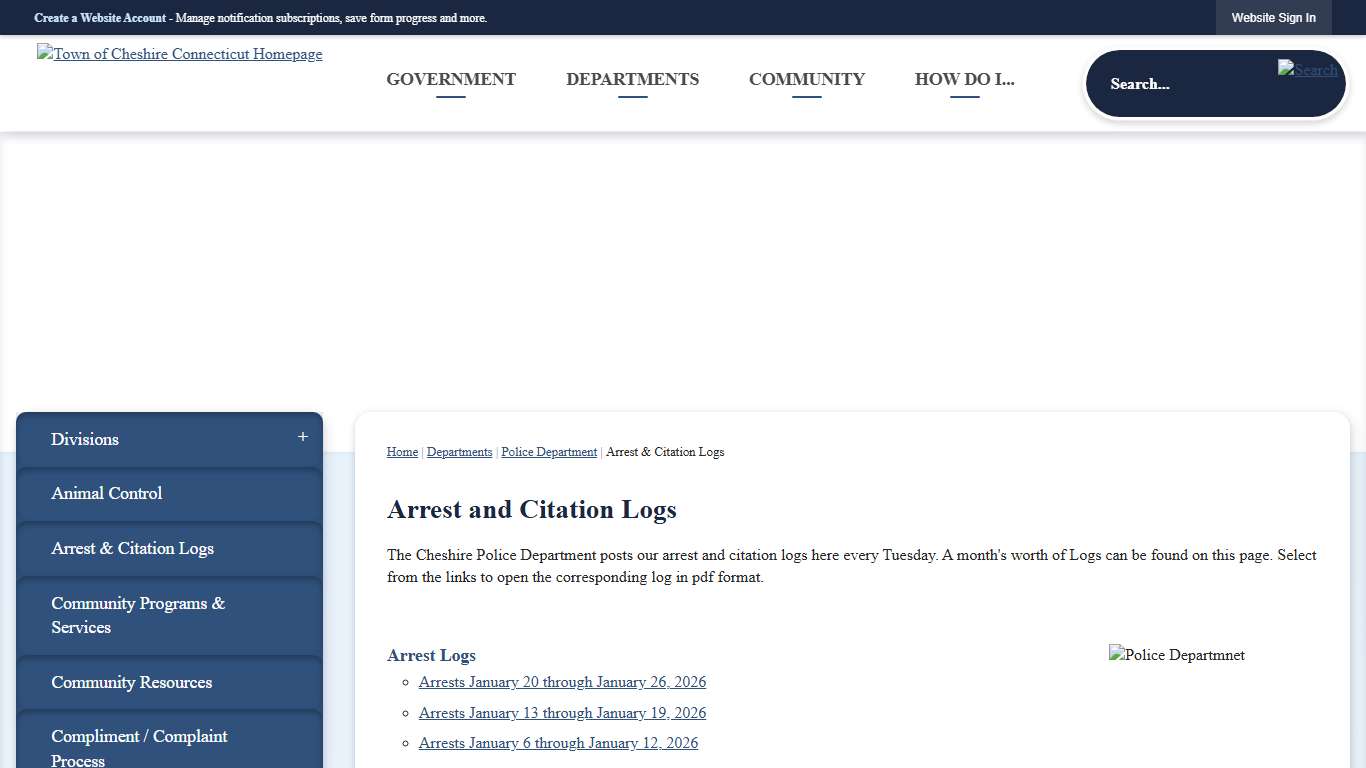Open Police Department breadcrumb link
This screenshot has width=1366, height=768.
[548, 452]
